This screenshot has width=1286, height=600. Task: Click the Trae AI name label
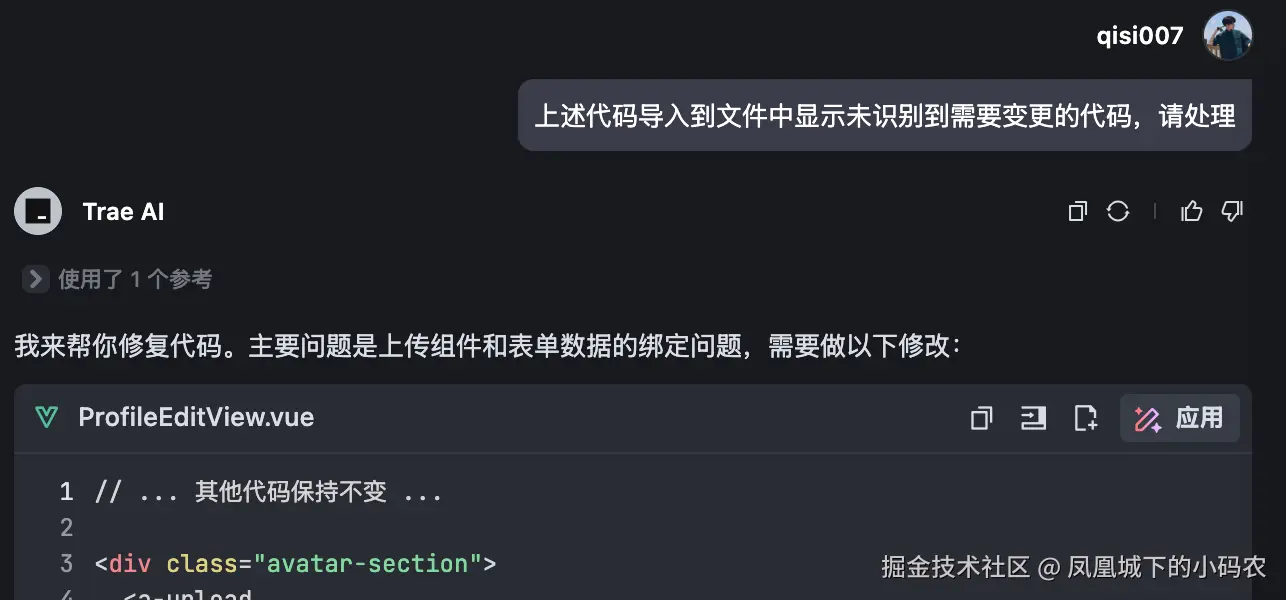tap(123, 212)
